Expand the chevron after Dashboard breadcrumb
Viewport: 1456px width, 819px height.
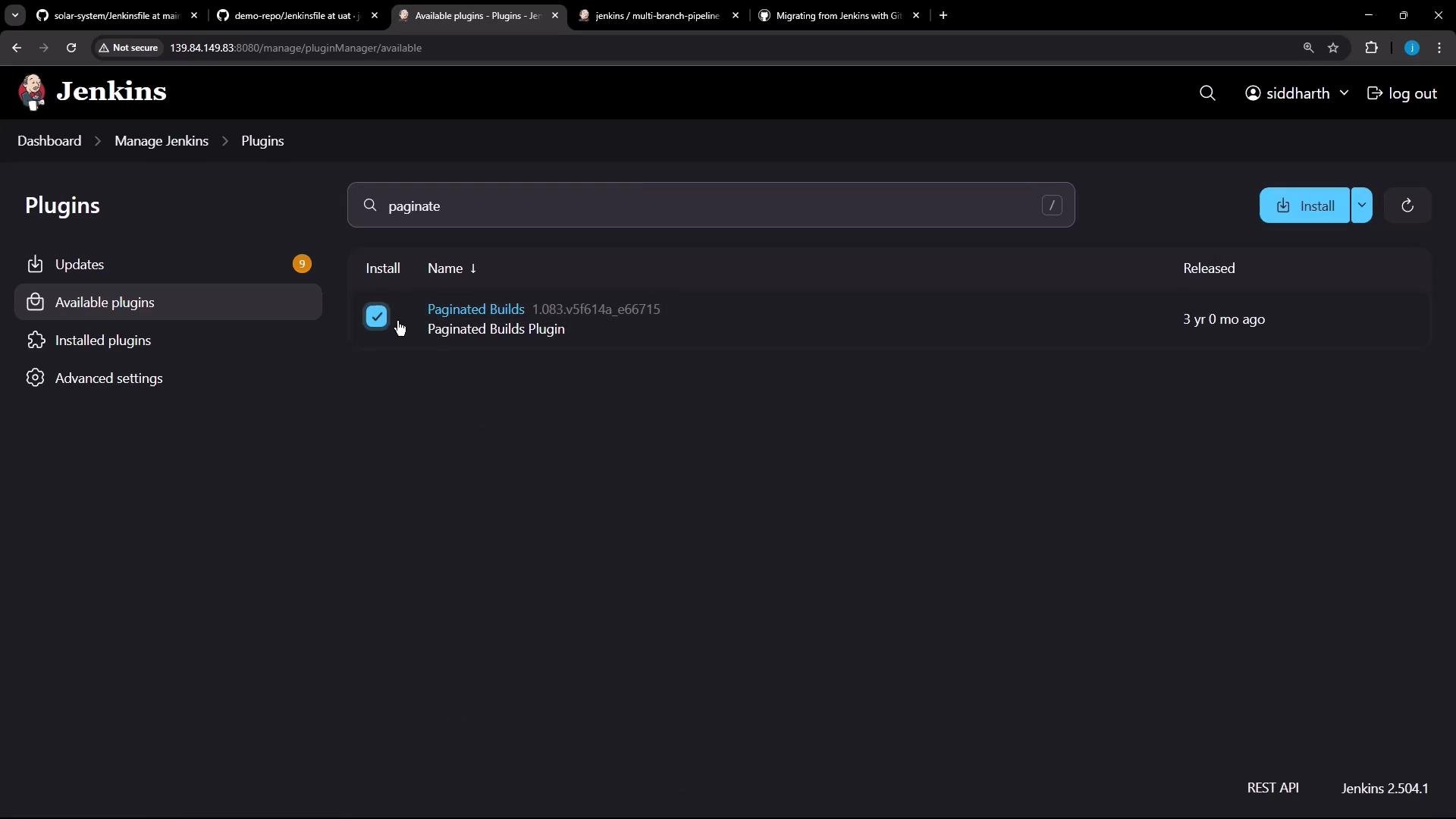pos(98,141)
